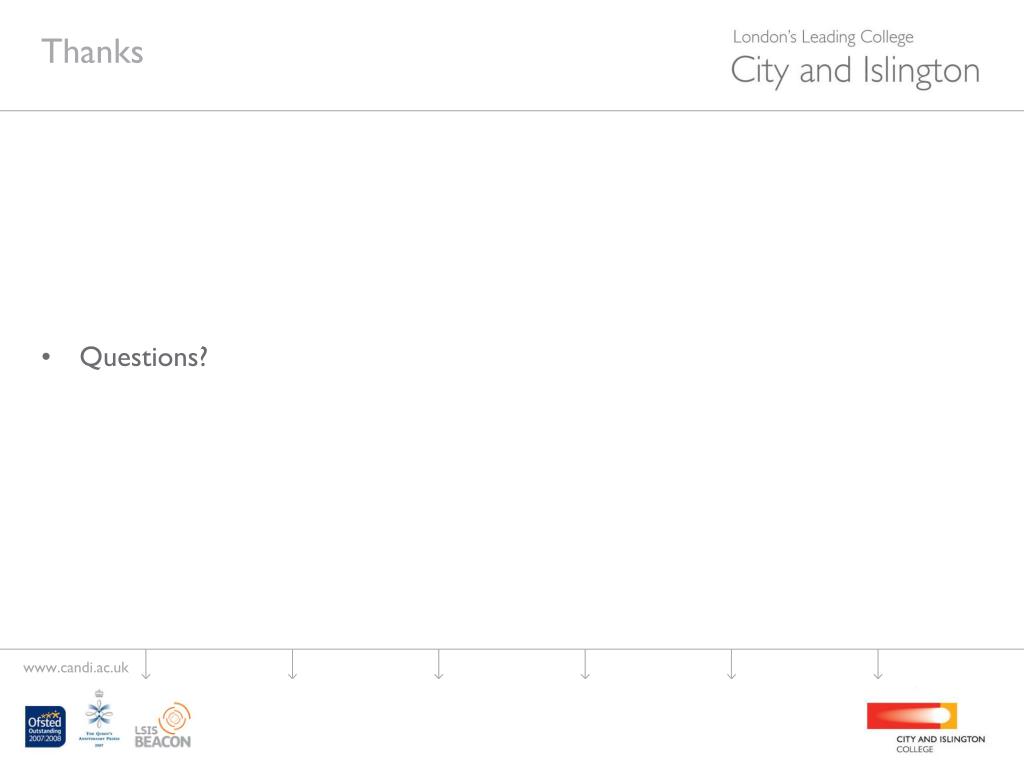
Task: Click the "Questions?" bullet text
Action: pos(144,357)
